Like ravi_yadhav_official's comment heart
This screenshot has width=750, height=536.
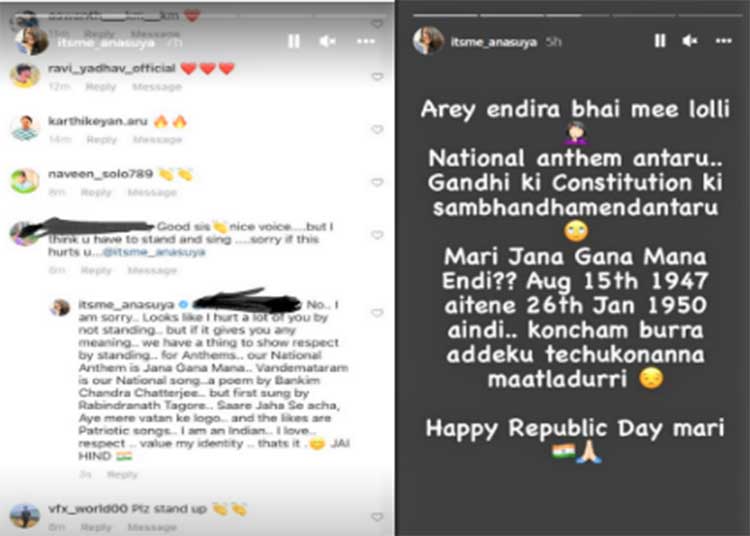click(x=377, y=77)
